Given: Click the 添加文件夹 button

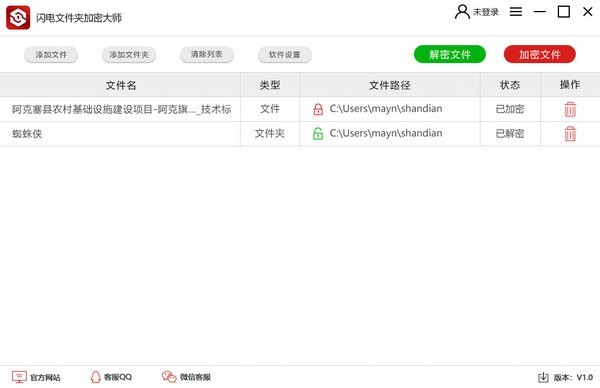Looking at the screenshot, I should [x=129, y=55].
